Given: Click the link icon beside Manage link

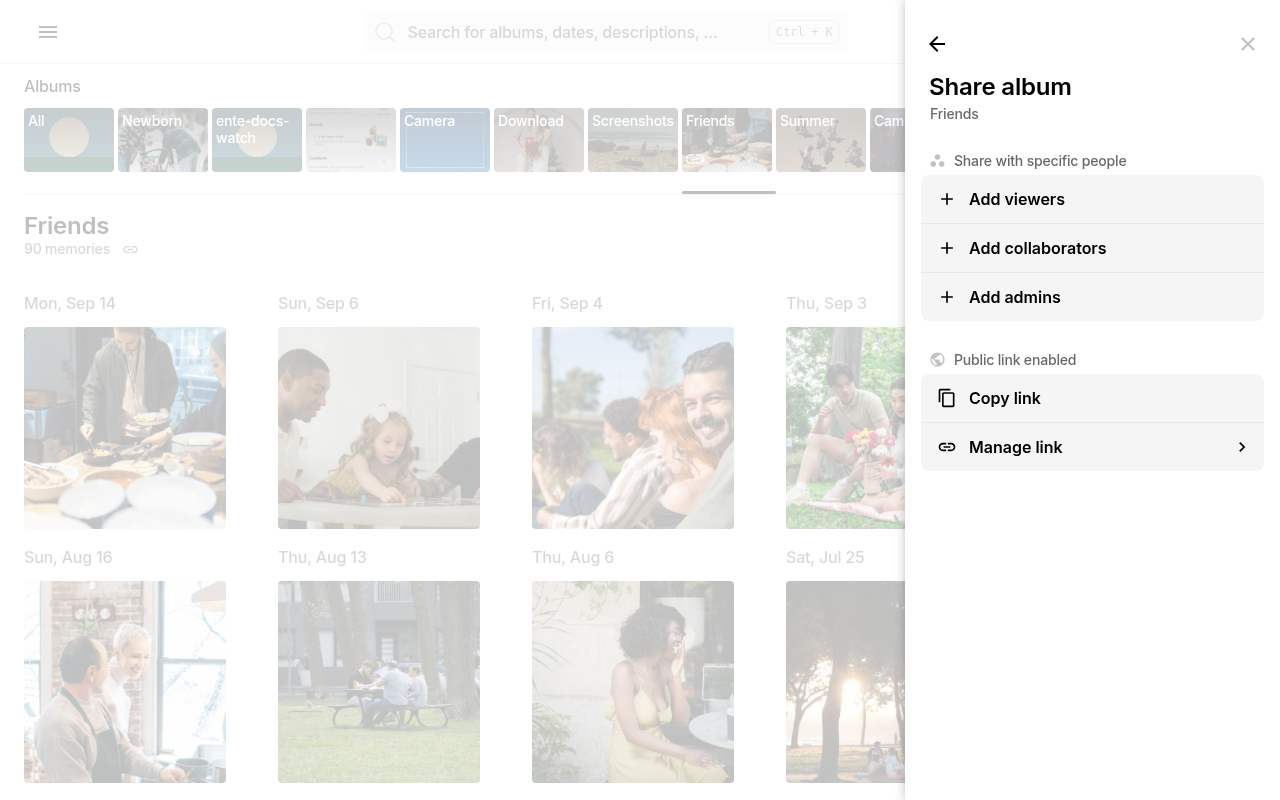Looking at the screenshot, I should coord(947,447).
